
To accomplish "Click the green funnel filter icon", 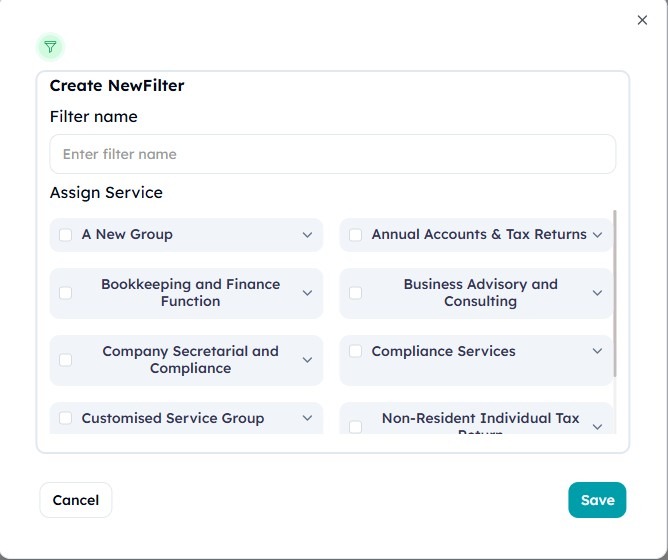I will 50,47.
